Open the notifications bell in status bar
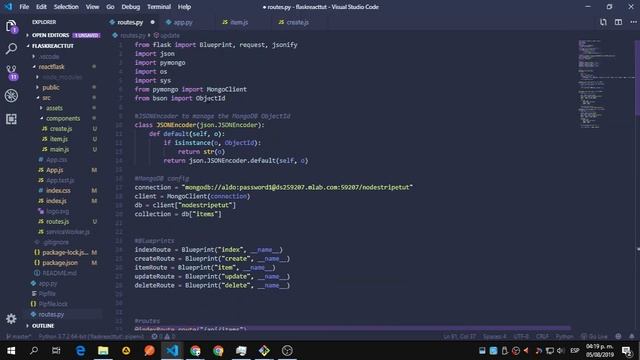 click(631, 337)
